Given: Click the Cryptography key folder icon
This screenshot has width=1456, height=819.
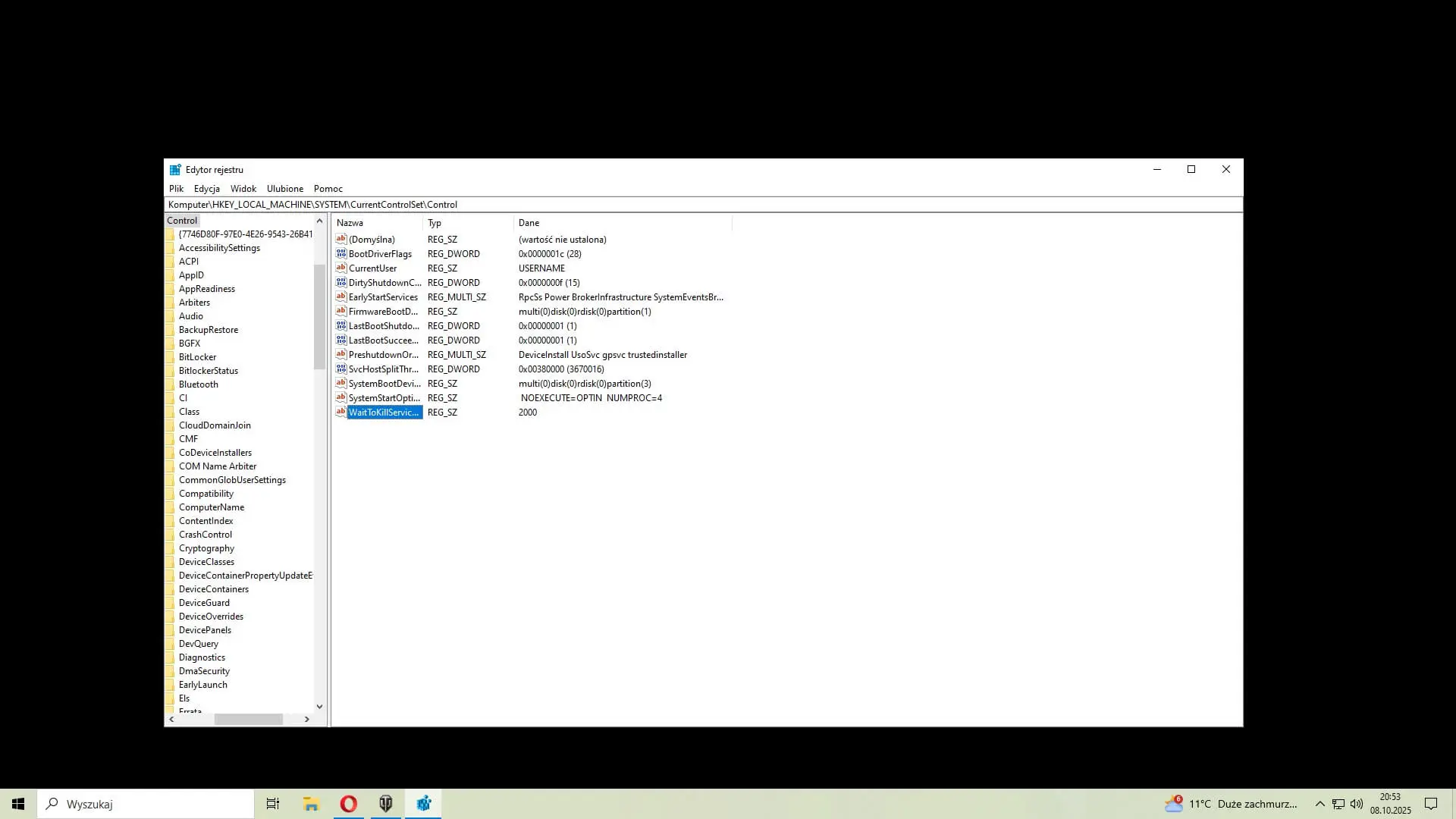Looking at the screenshot, I should 171,548.
